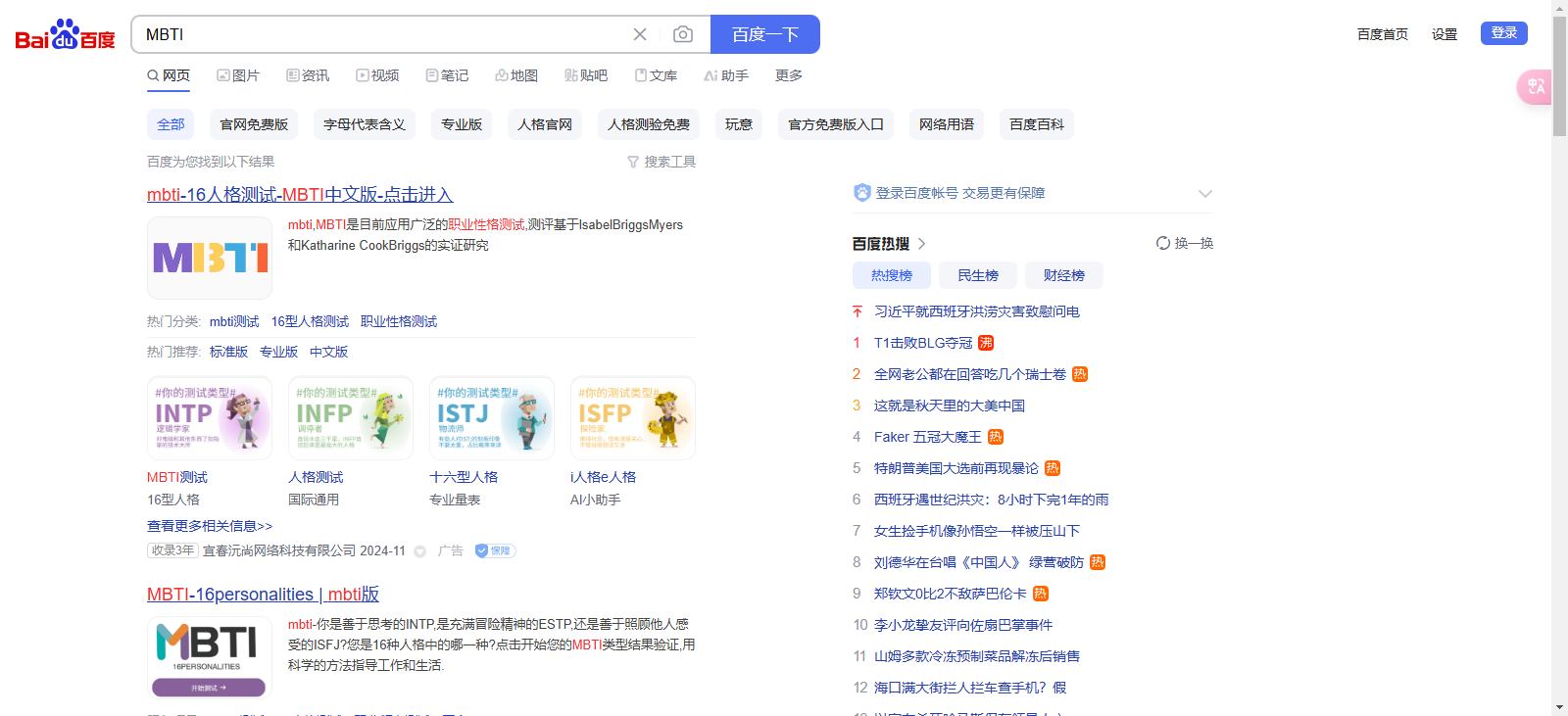This screenshot has width=1568, height=716.
Task: Select the 财经榜 tab
Action: [1064, 275]
